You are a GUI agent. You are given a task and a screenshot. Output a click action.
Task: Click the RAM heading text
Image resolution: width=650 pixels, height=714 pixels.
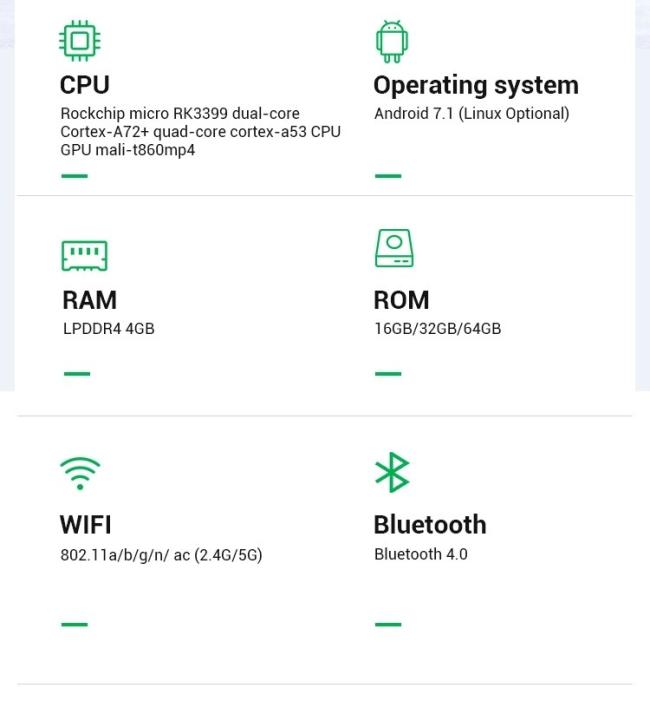[x=90, y=300]
